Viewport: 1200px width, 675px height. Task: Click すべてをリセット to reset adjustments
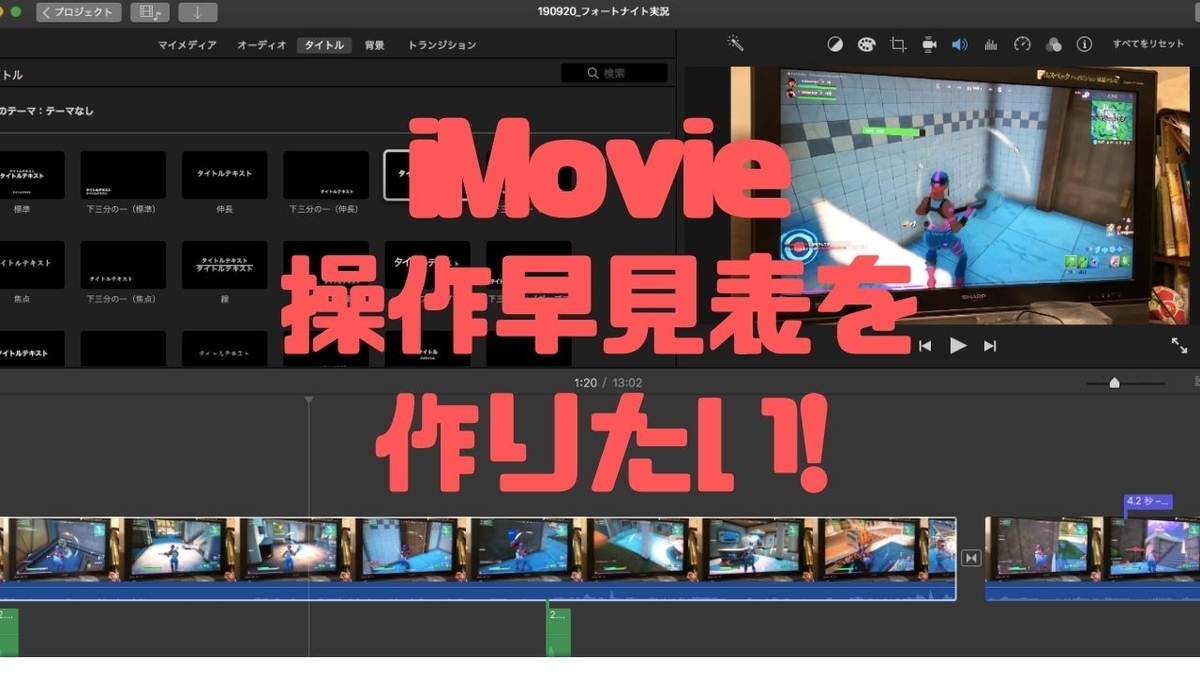pos(1148,45)
